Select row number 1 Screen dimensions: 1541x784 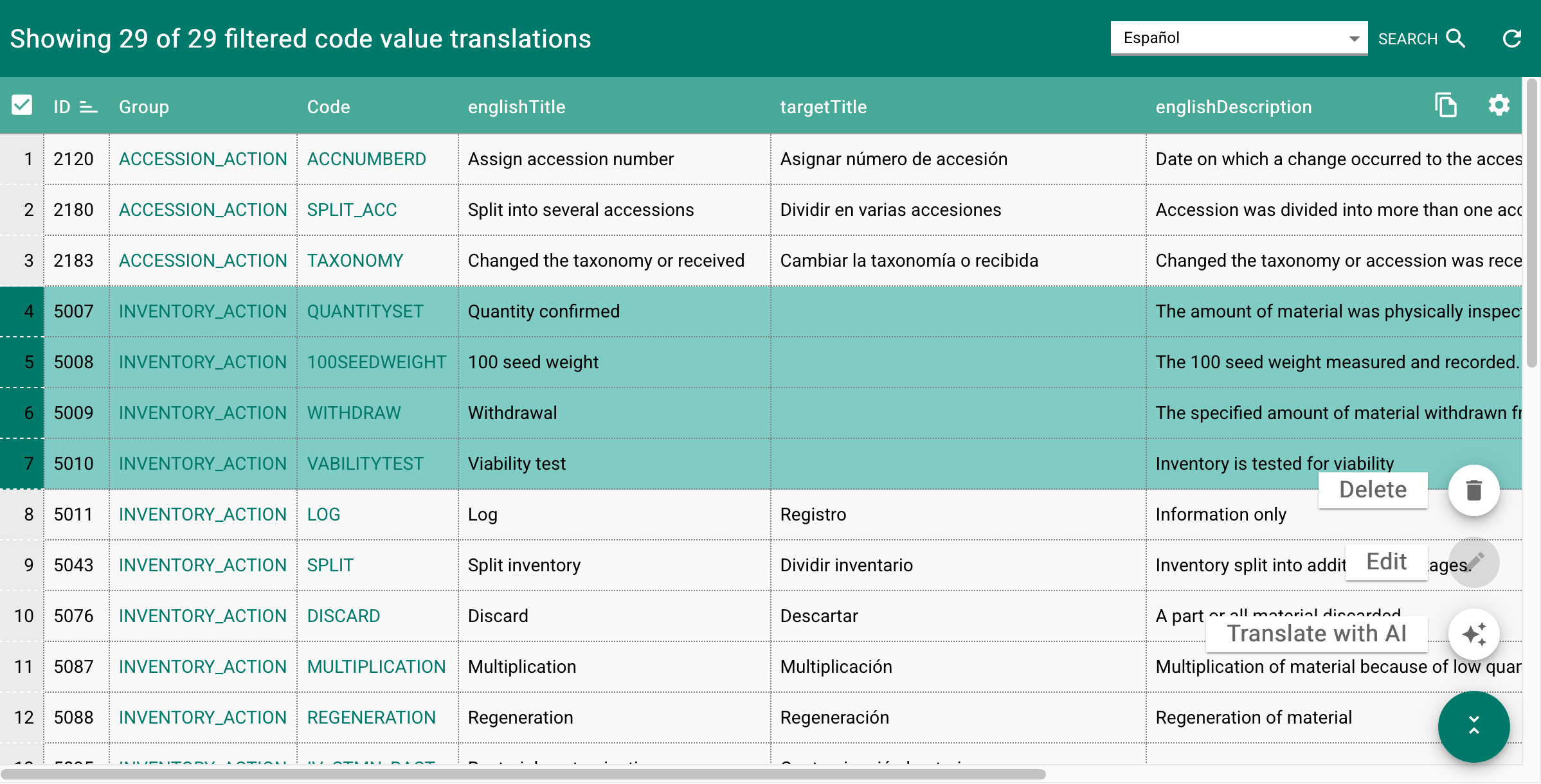coord(22,159)
